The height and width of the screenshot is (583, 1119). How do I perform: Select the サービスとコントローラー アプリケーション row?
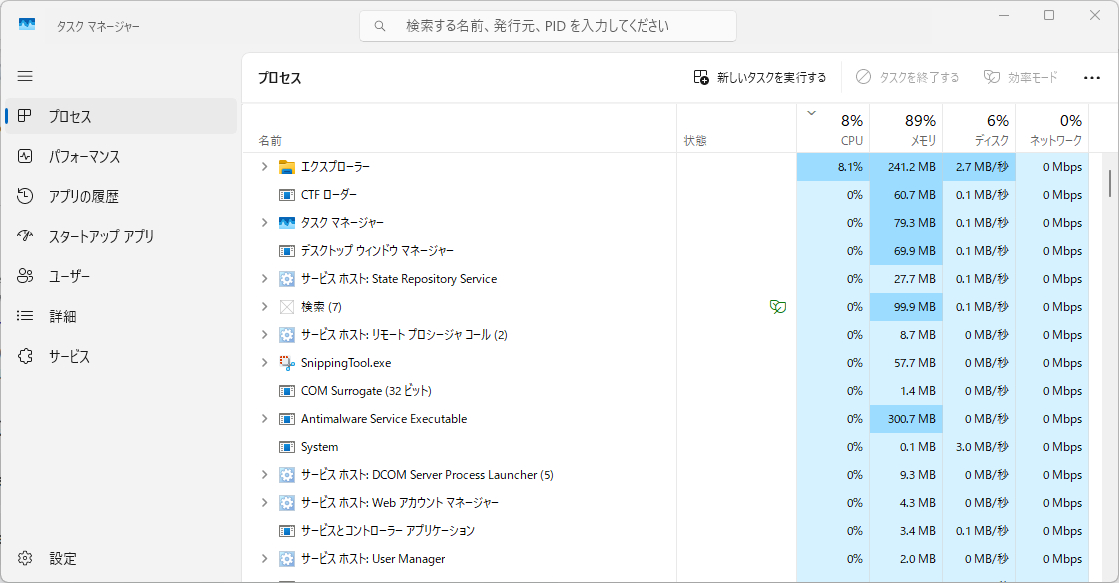pyautogui.click(x=666, y=530)
